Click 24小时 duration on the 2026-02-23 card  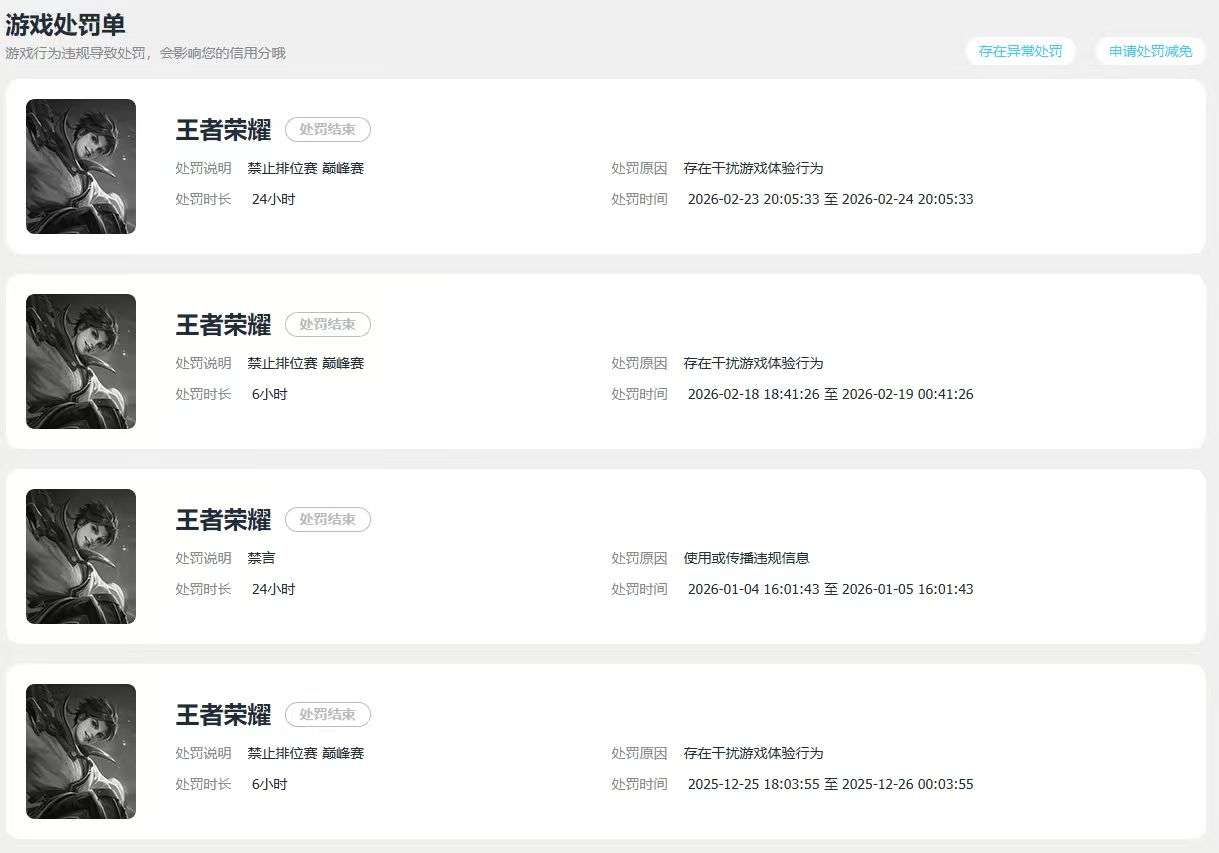tap(274, 199)
